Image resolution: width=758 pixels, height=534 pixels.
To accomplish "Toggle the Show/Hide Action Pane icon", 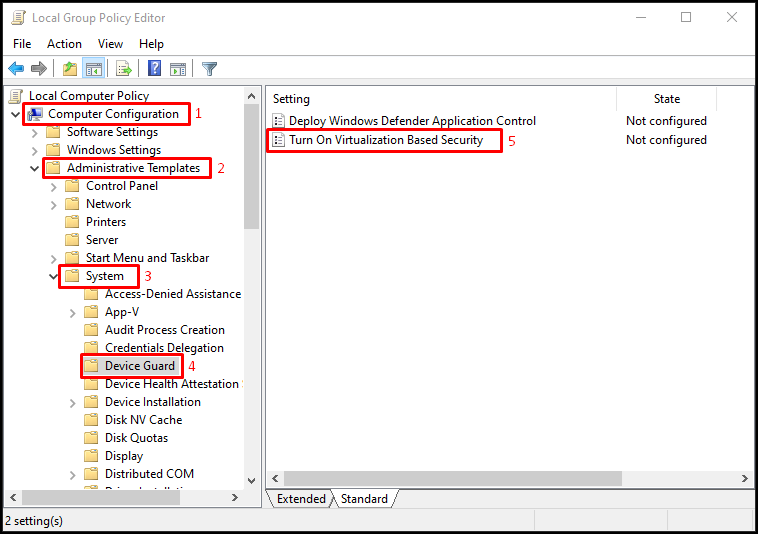I will 178,69.
